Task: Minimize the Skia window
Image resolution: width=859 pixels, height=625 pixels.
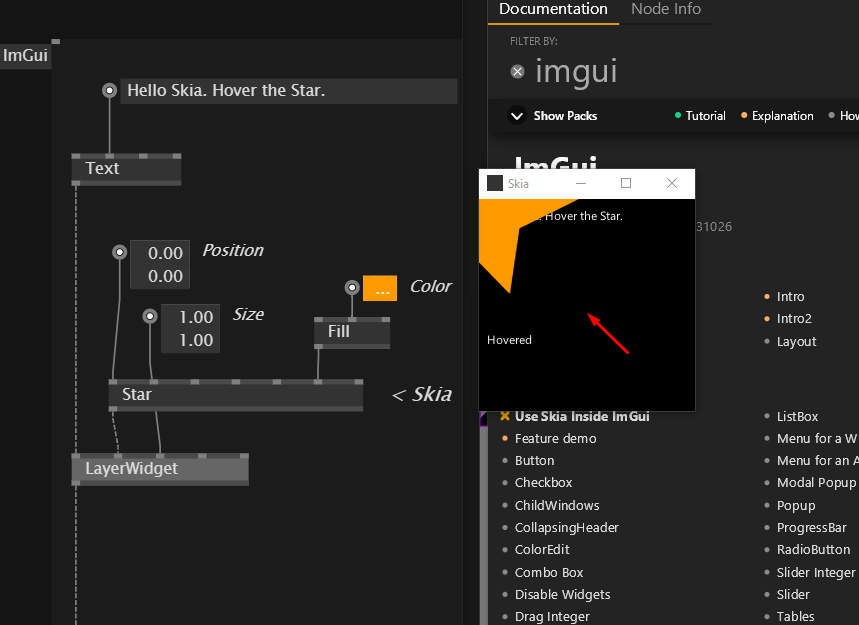Action: pyautogui.click(x=581, y=184)
